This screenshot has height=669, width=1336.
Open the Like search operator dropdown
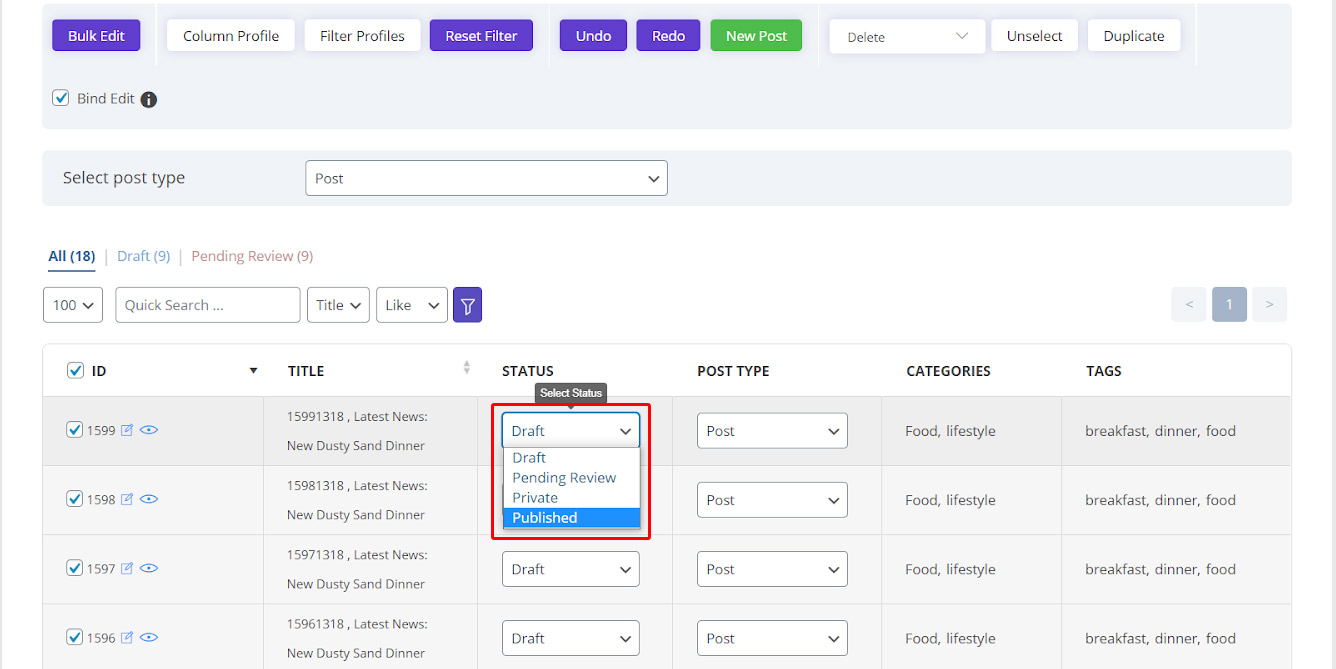(411, 305)
